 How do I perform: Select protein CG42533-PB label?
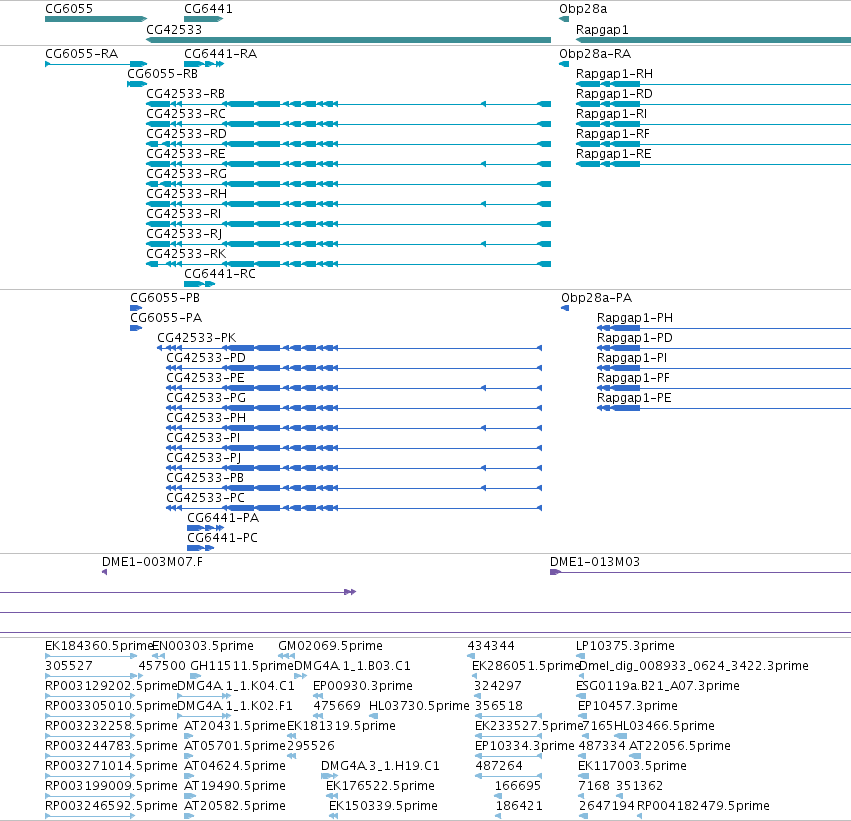(x=205, y=478)
